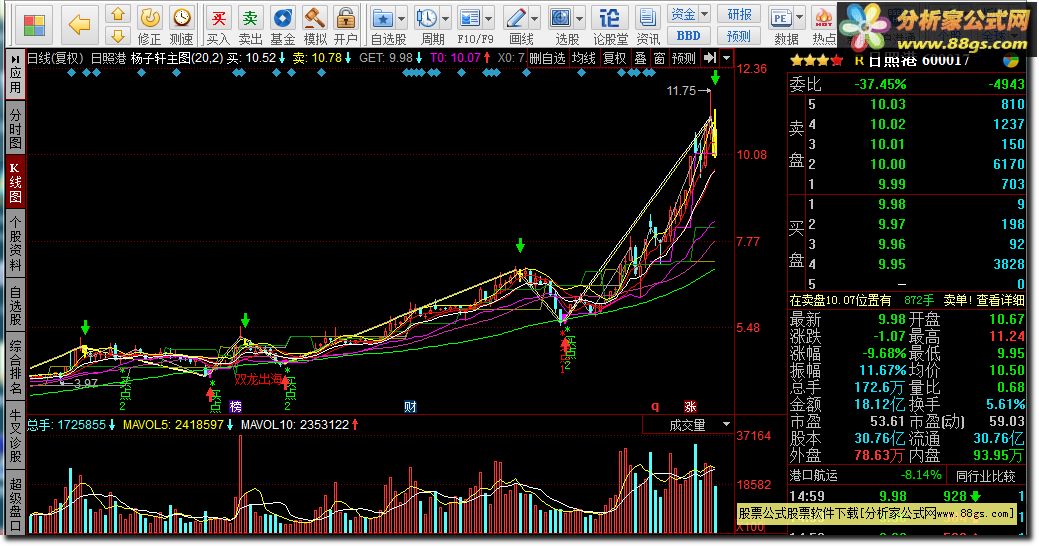
Task: Toggle 均线 moving averages on chart
Action: tap(583, 58)
